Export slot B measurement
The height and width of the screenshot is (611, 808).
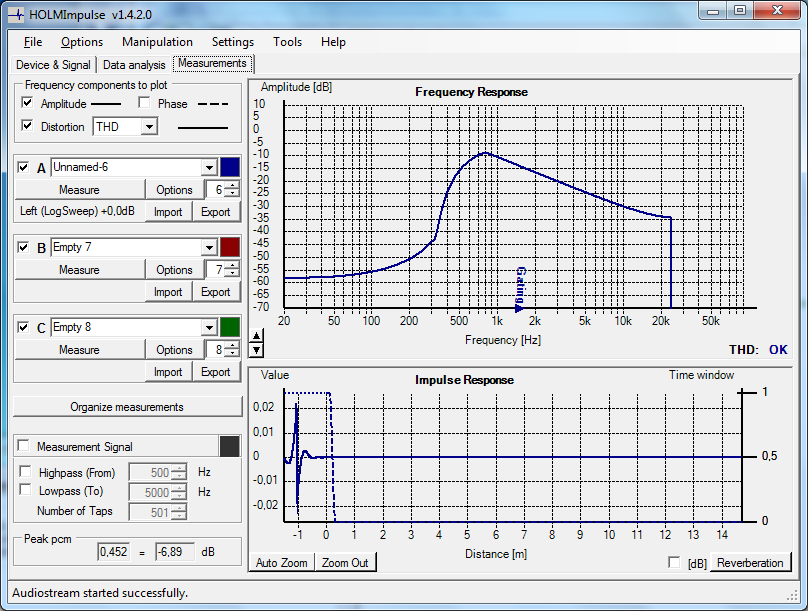[216, 292]
